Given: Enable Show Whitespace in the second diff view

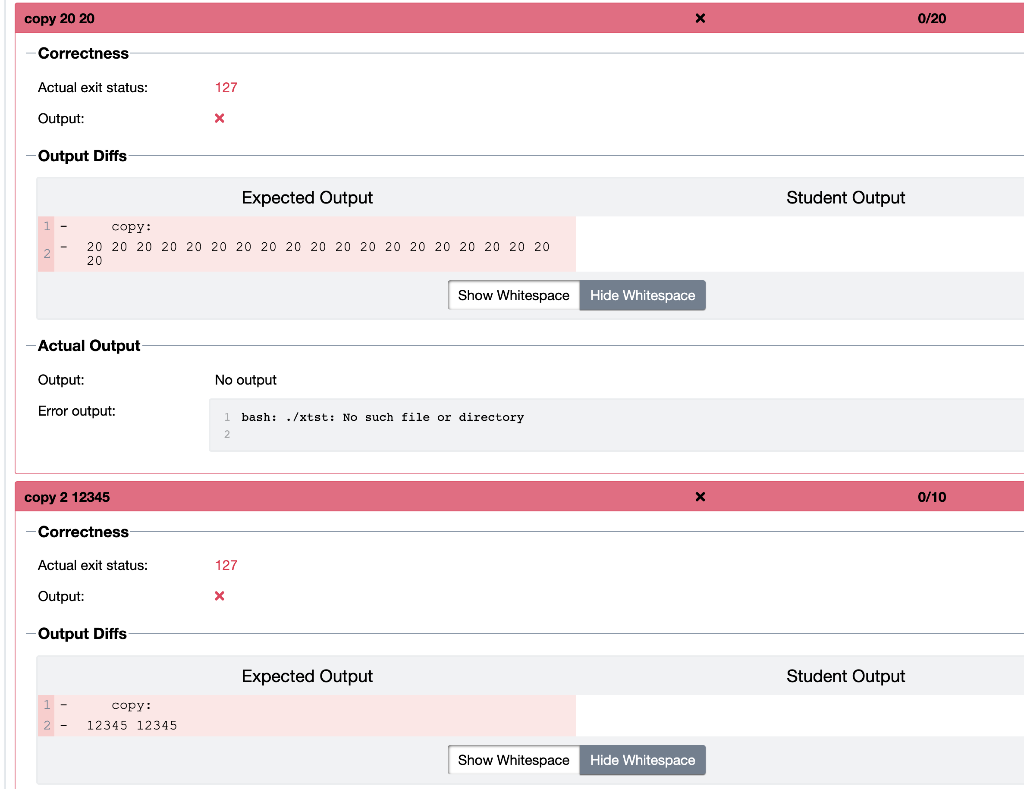Looking at the screenshot, I should pos(513,760).
